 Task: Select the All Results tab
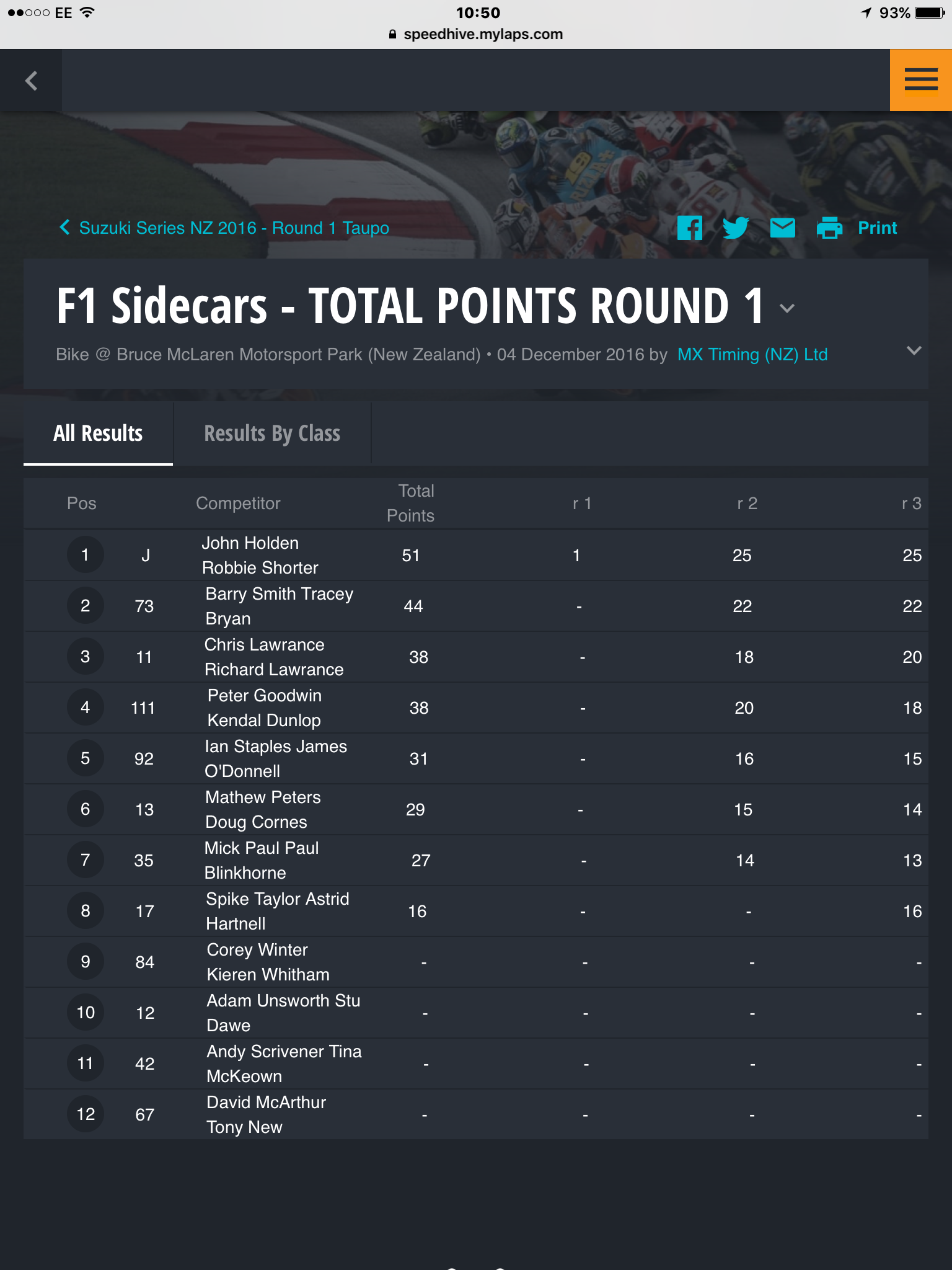coord(98,433)
